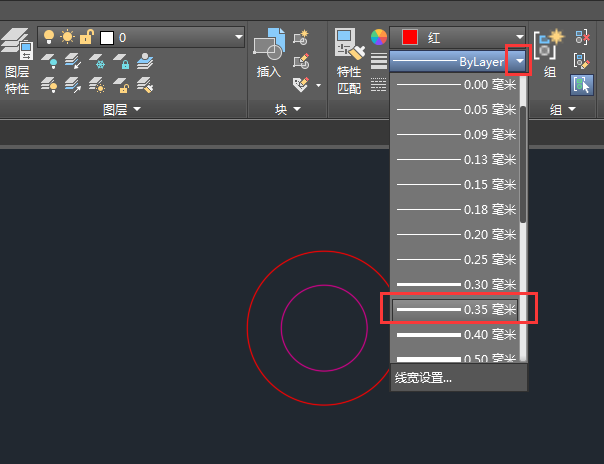Click the 特性匹配 match properties button
Image resolution: width=604 pixels, height=464 pixels.
click(x=349, y=61)
